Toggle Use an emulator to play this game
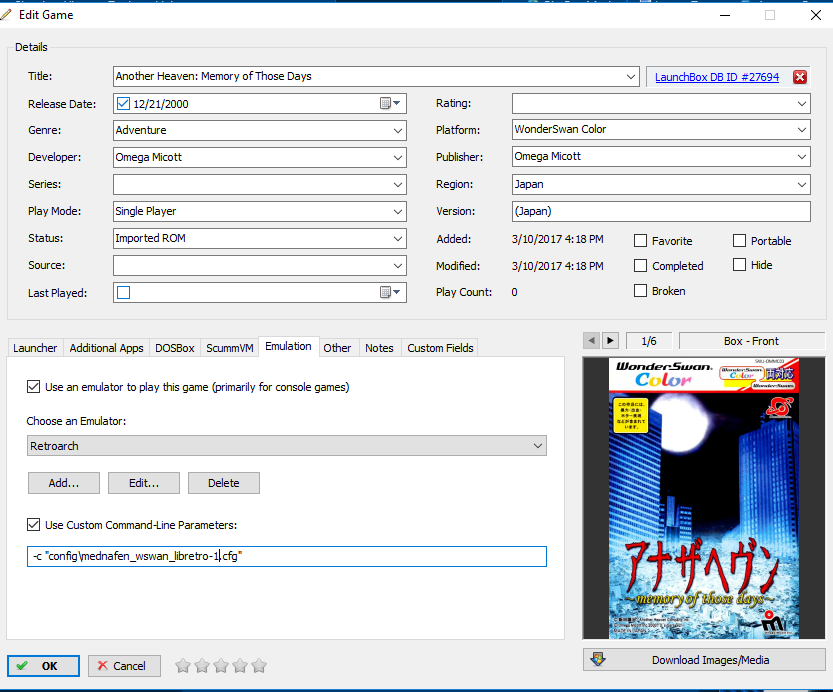The height and width of the screenshot is (692, 833). pyautogui.click(x=33, y=387)
